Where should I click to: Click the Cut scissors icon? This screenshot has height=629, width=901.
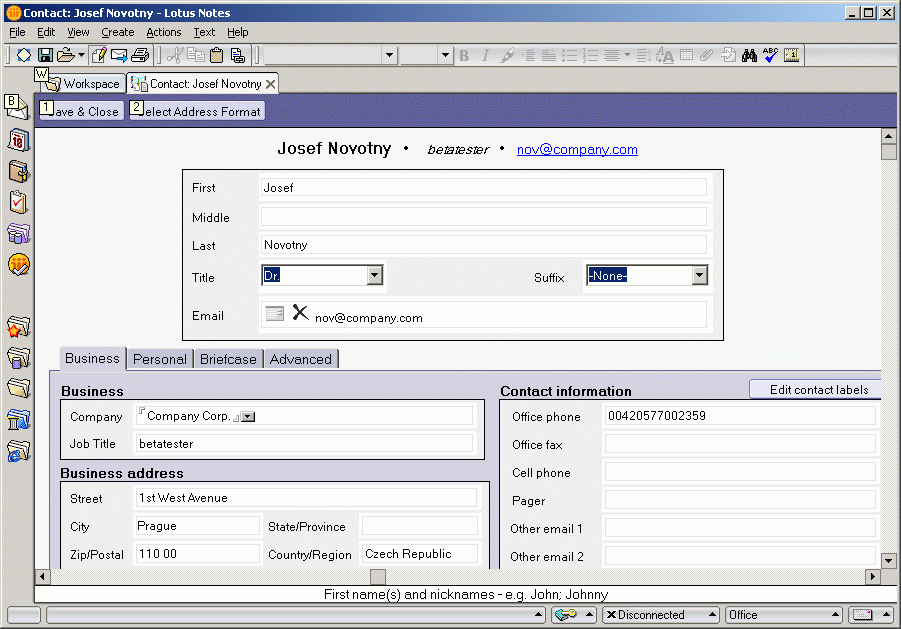pyautogui.click(x=175, y=55)
